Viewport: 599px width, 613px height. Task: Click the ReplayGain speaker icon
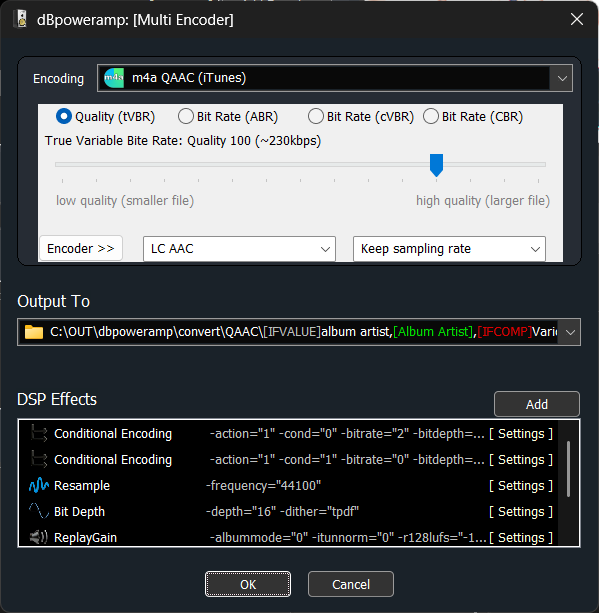39,538
